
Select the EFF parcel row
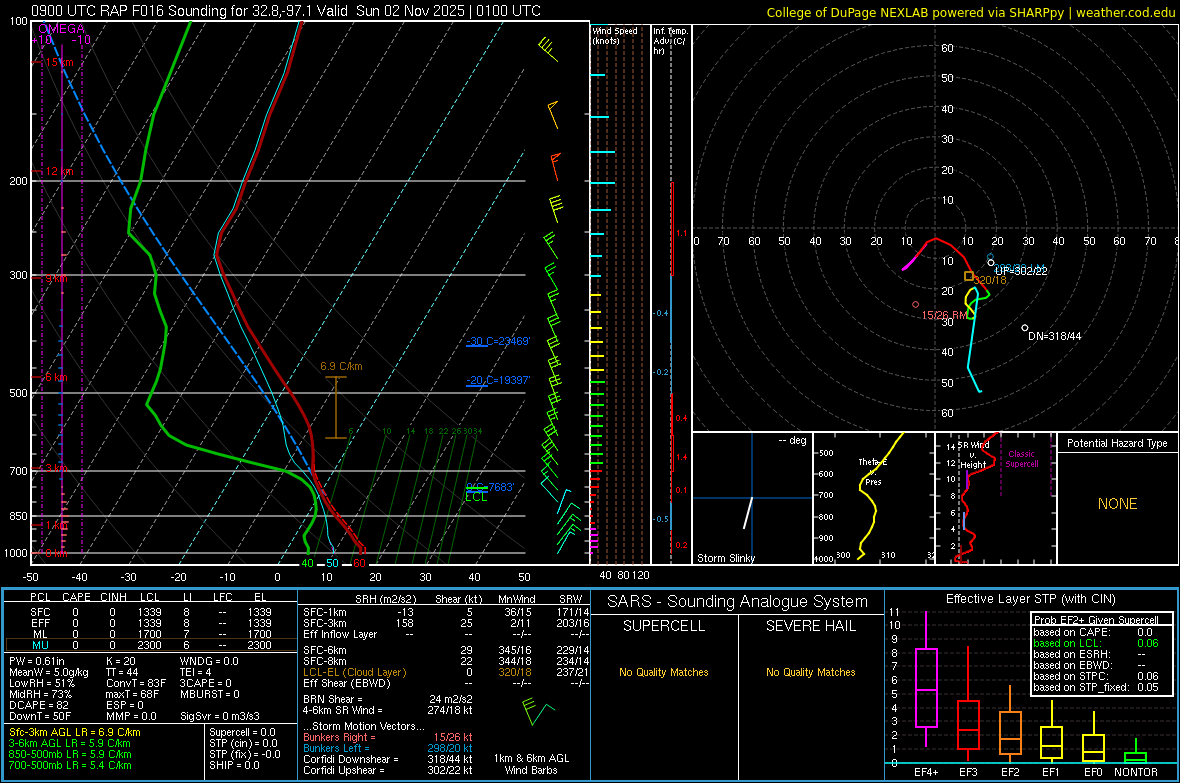point(150,623)
